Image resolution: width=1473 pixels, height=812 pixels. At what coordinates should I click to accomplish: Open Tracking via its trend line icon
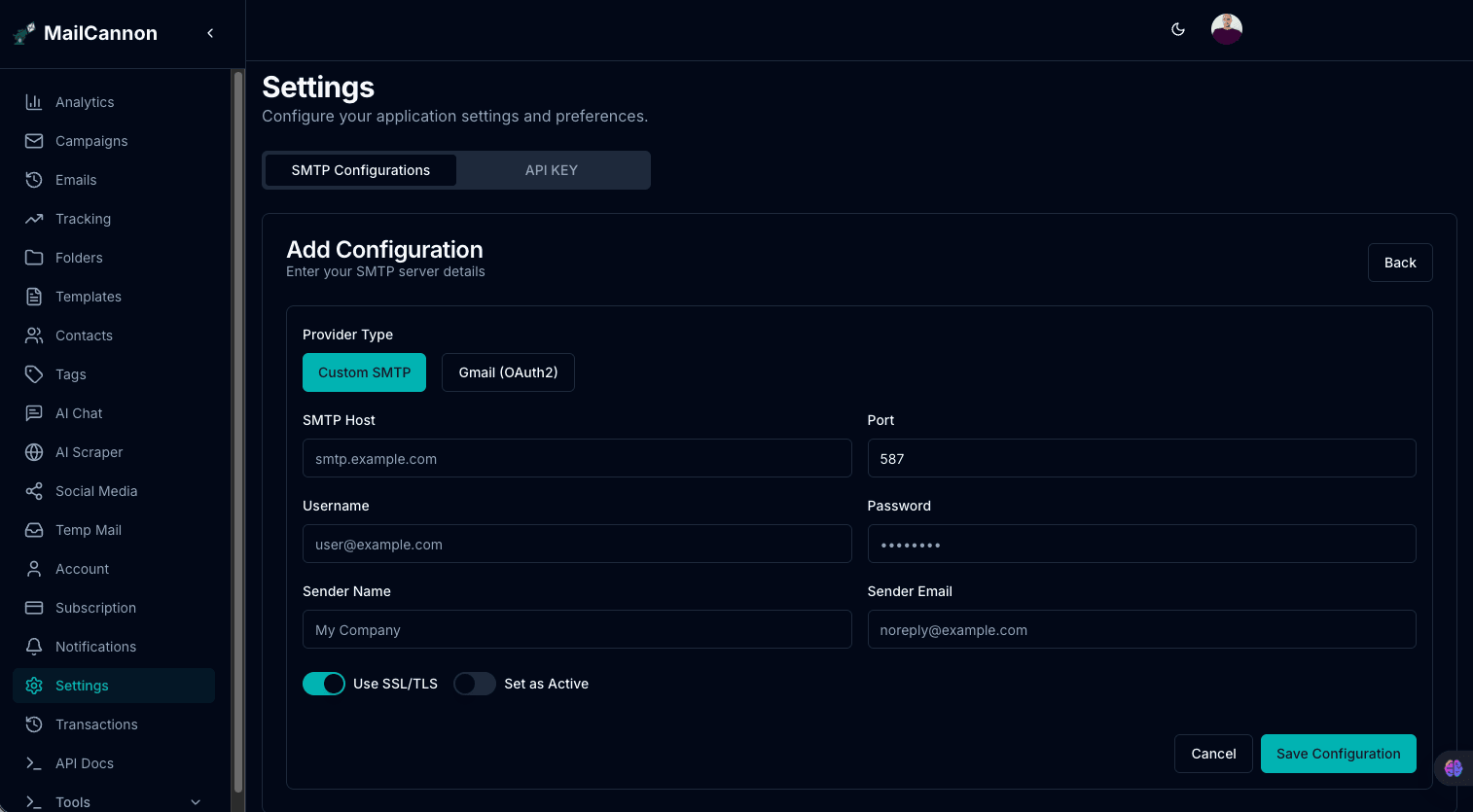34,219
